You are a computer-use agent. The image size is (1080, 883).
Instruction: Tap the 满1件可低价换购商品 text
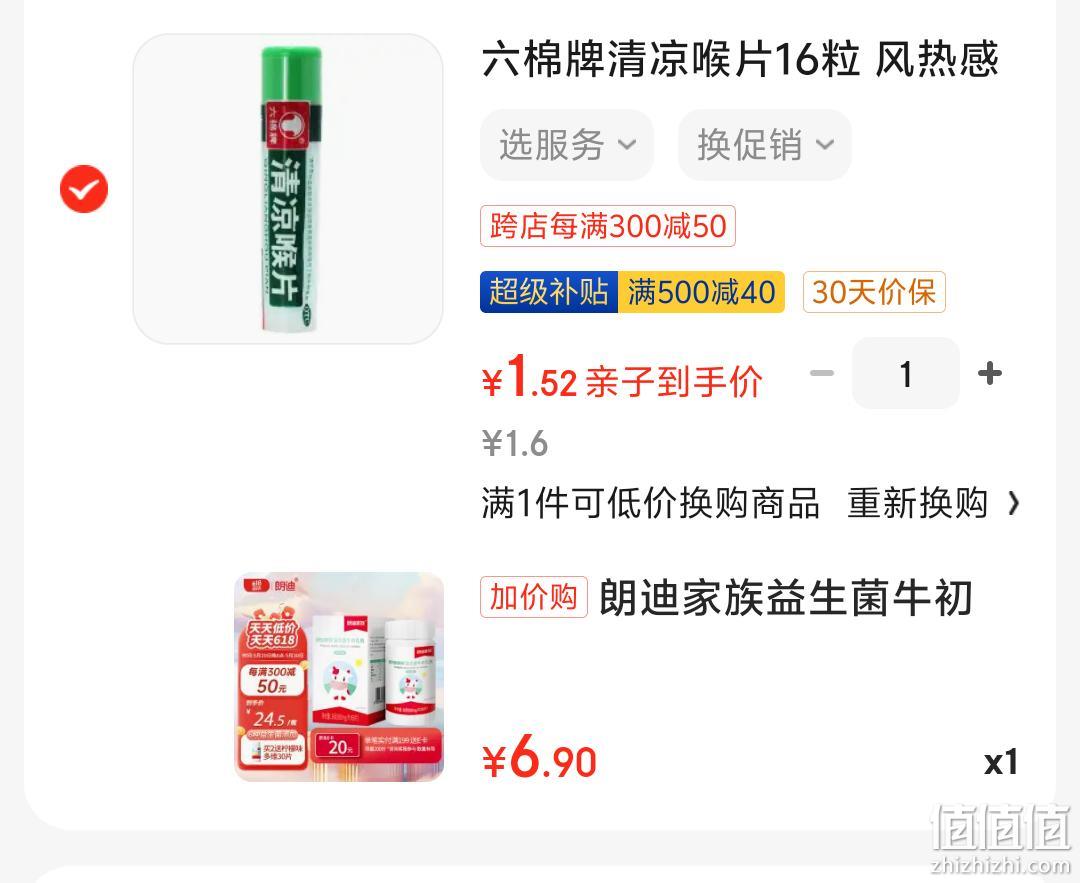click(650, 503)
